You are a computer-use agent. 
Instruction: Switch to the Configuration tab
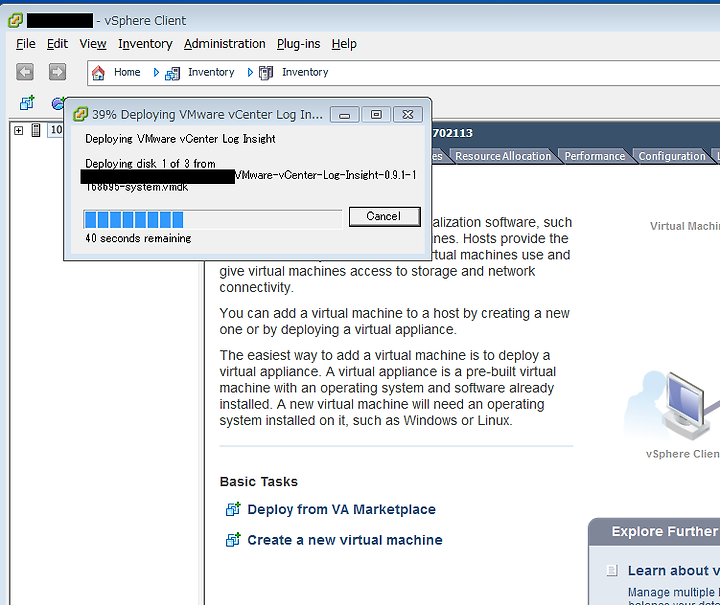click(x=672, y=156)
